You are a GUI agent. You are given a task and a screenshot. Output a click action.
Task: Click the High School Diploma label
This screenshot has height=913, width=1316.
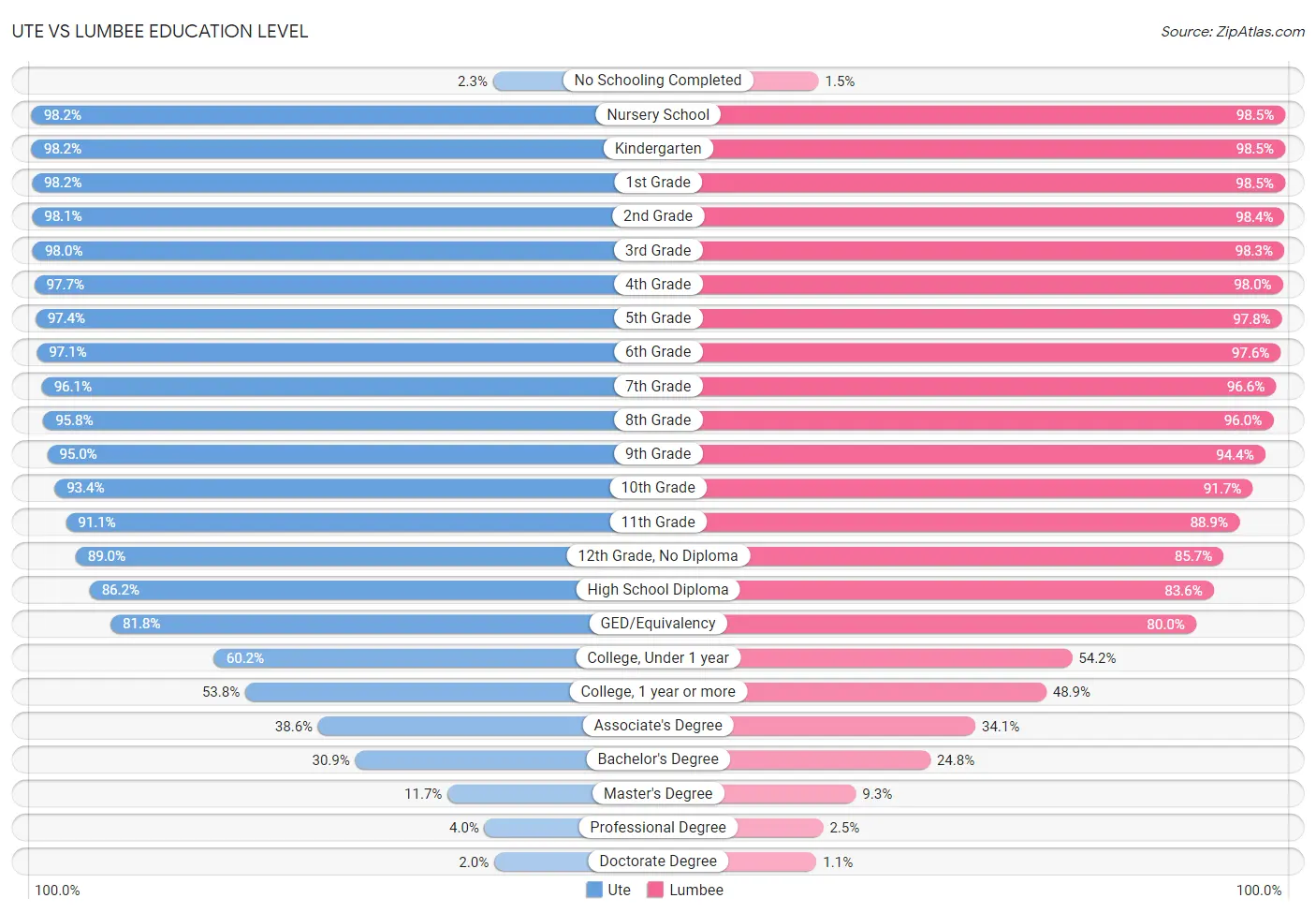pyautogui.click(x=658, y=589)
